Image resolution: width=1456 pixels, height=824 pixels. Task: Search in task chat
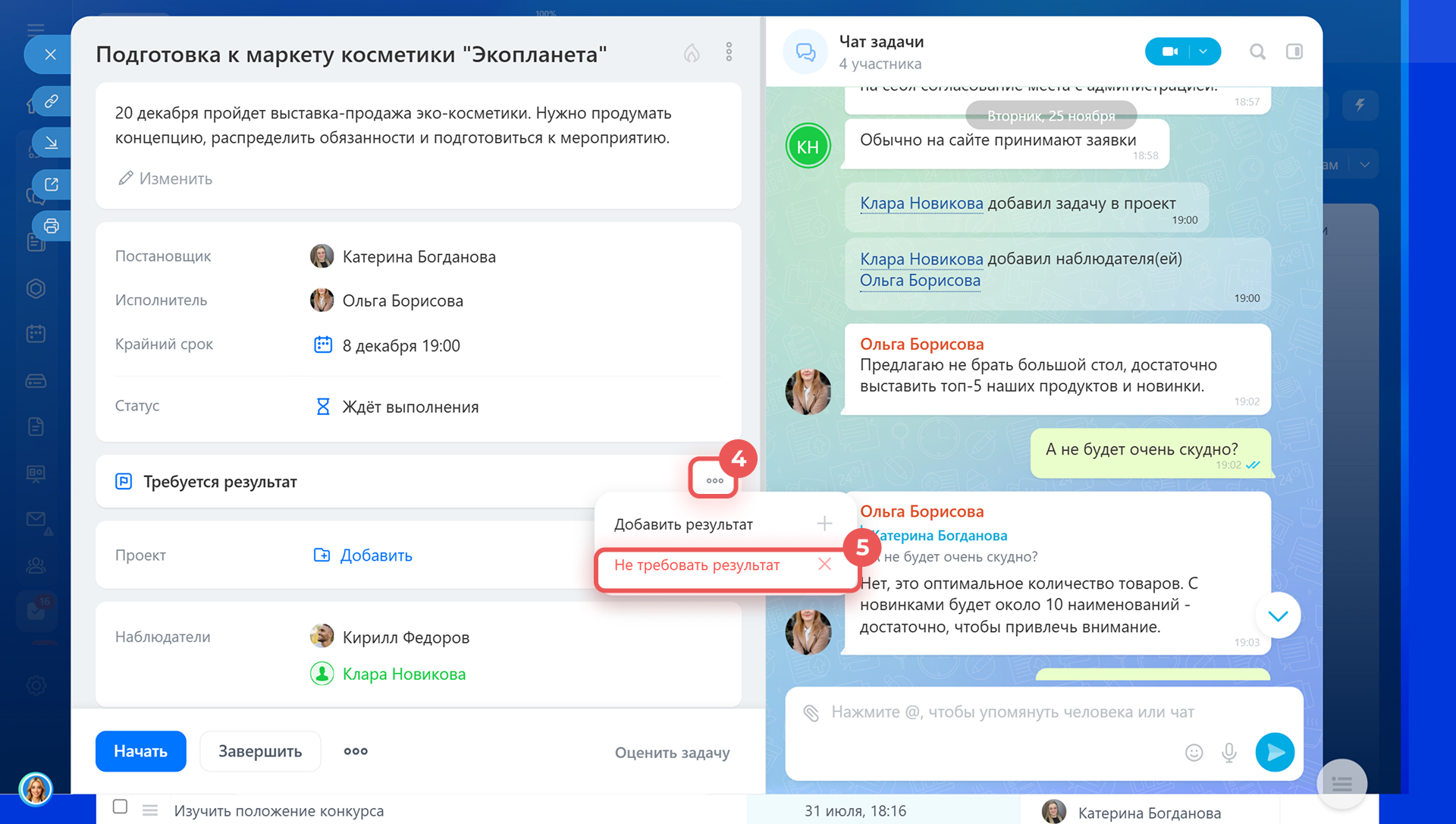1257,52
